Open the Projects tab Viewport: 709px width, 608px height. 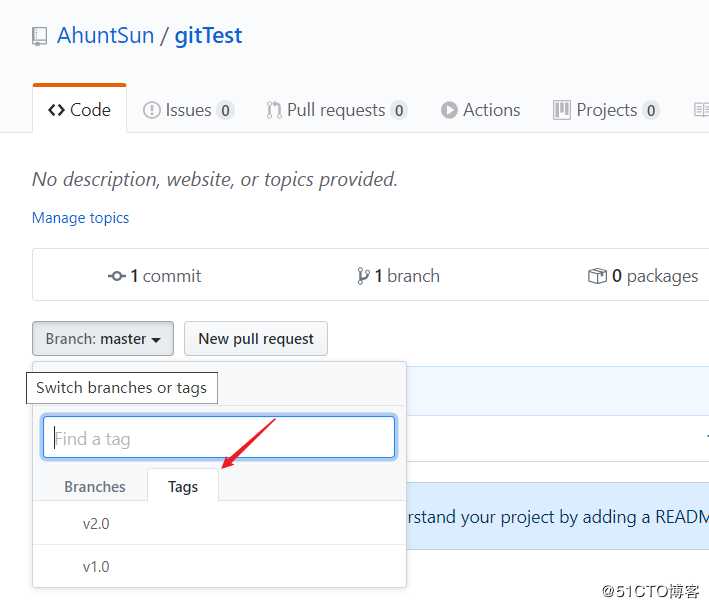point(606,110)
